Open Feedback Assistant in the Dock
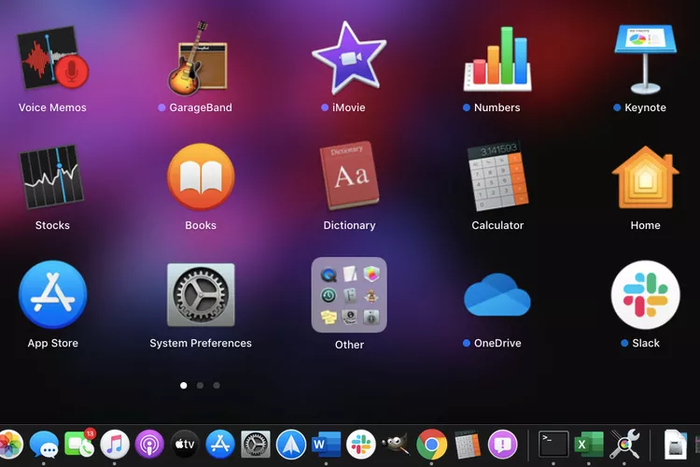Screen dimensions: 700x467 coord(503,445)
